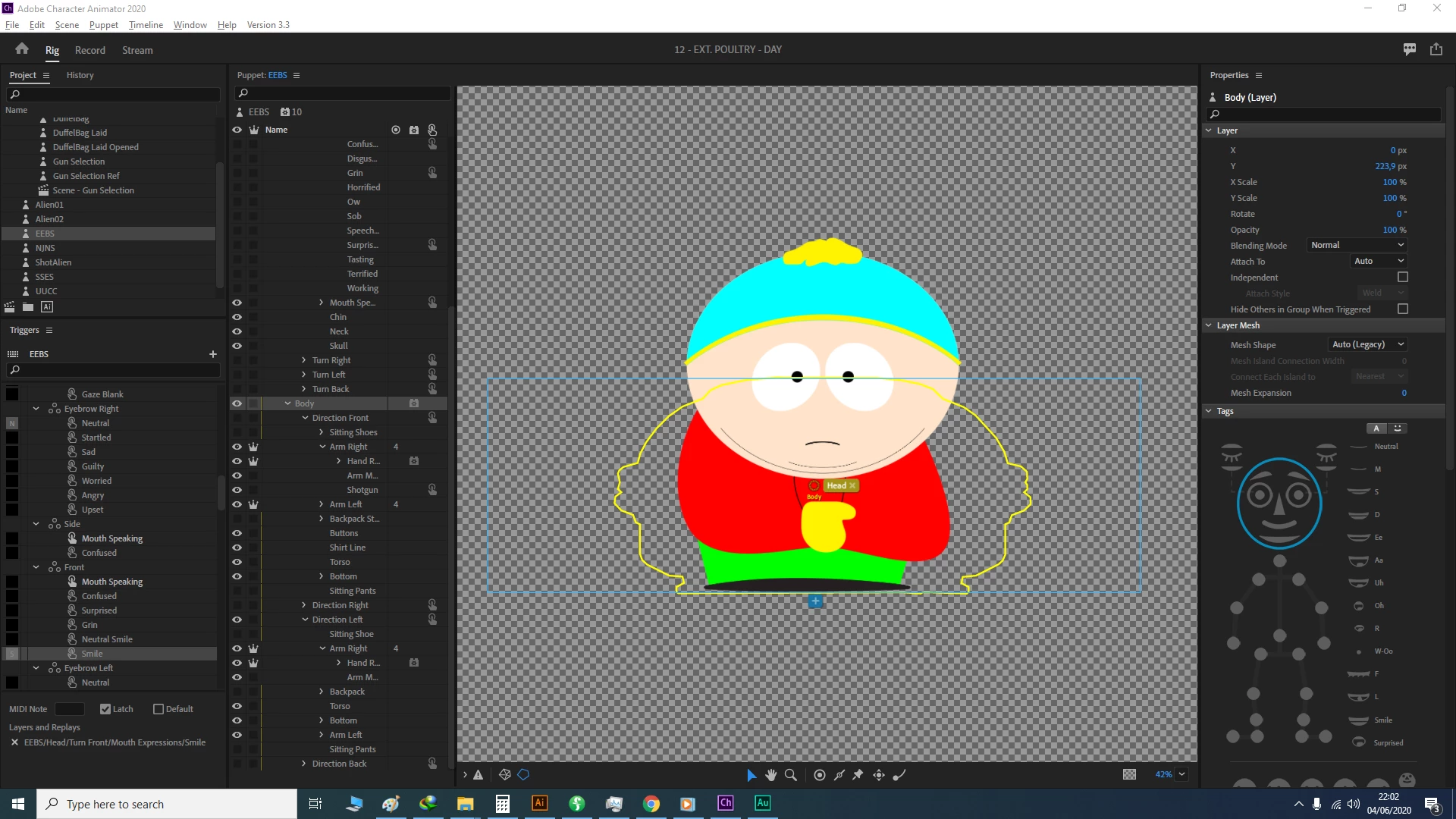
Task: Click the Home icon
Action: pos(22,49)
